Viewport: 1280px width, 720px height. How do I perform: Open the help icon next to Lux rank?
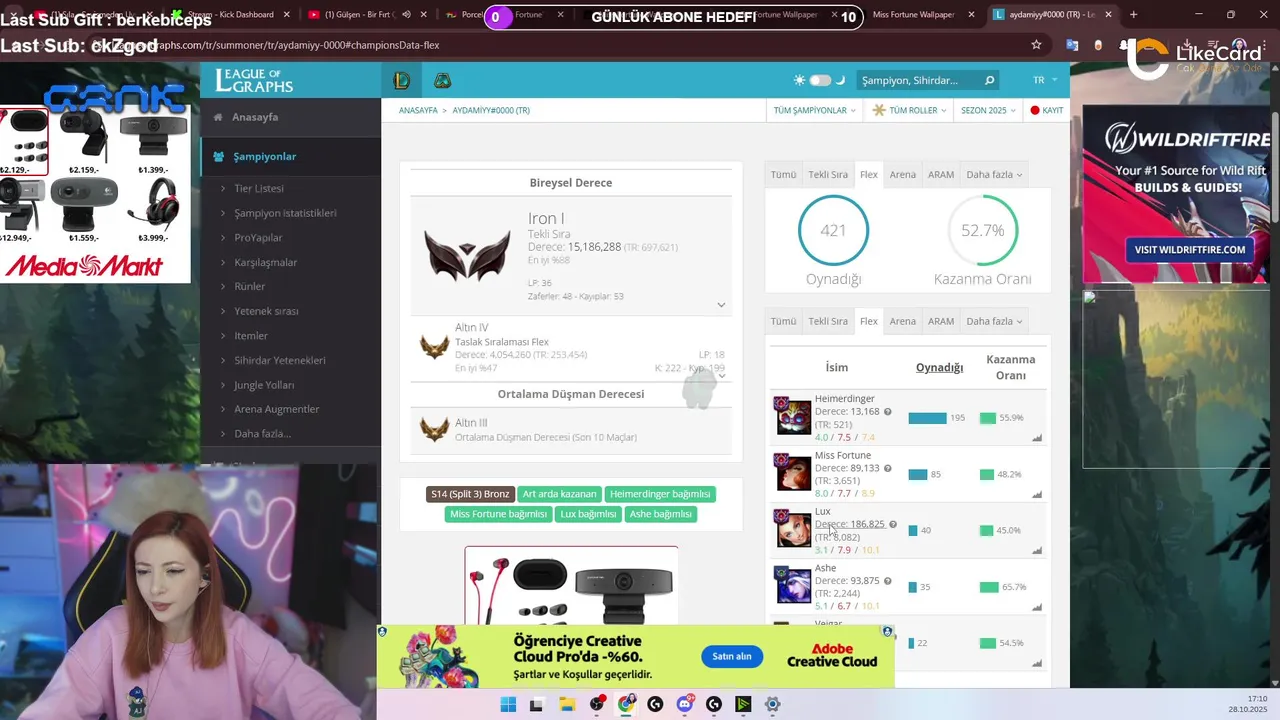click(893, 524)
